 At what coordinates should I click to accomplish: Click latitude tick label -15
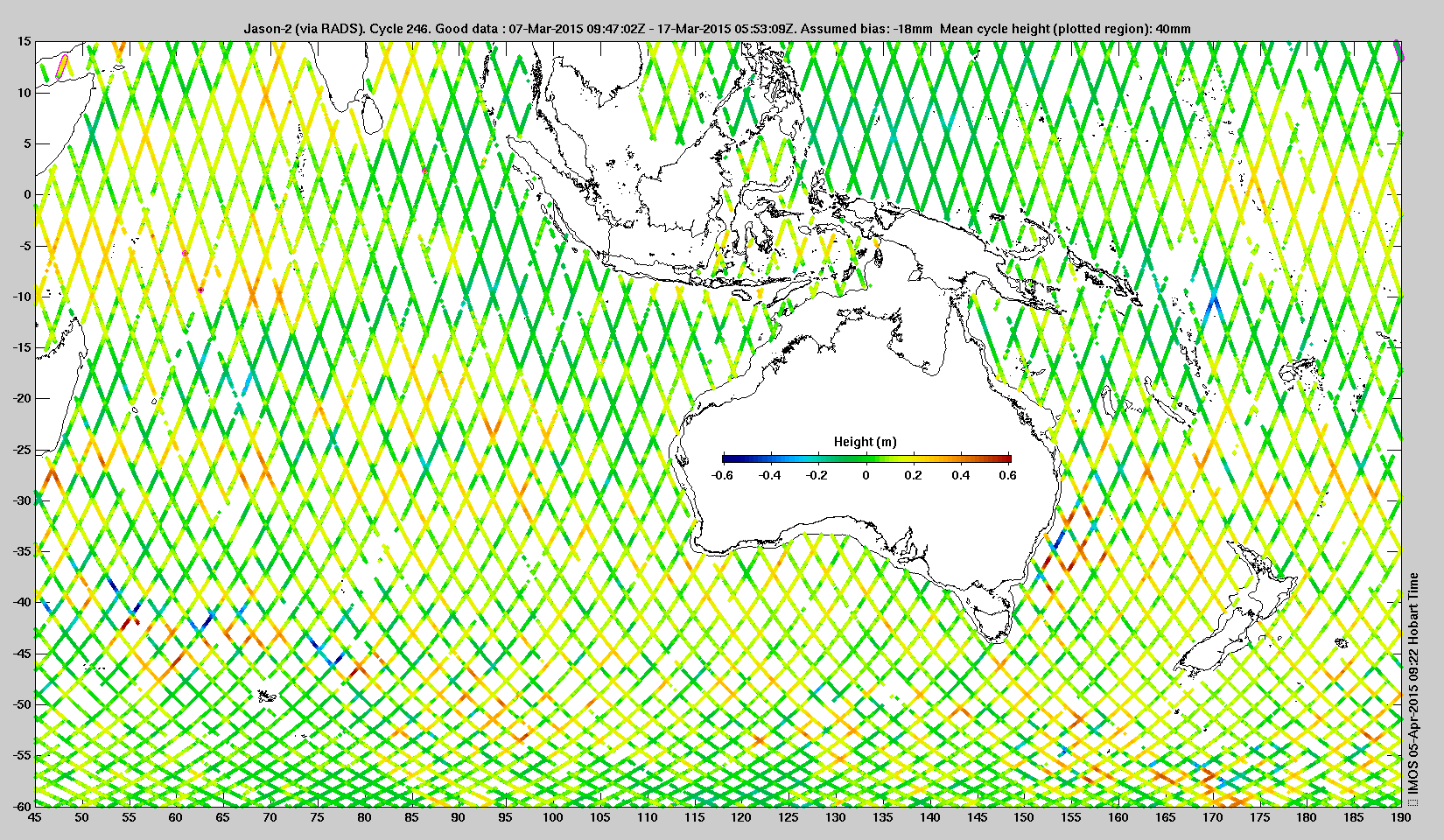coord(22,347)
